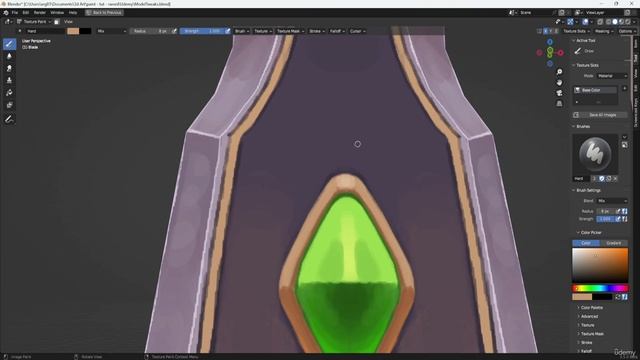Toggle the camera view icon
The height and width of the screenshot is (360, 640).
click(x=559, y=93)
